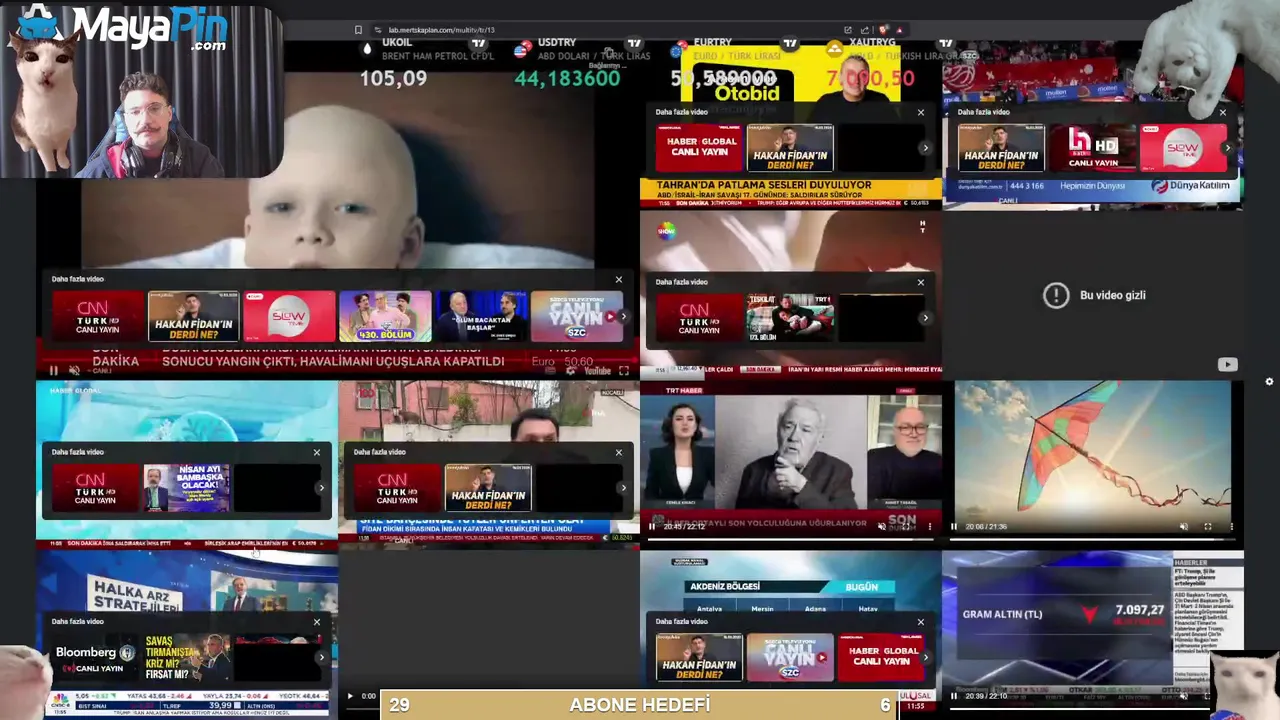
Task: Enter fullscreen on large top-left video
Action: (623, 370)
